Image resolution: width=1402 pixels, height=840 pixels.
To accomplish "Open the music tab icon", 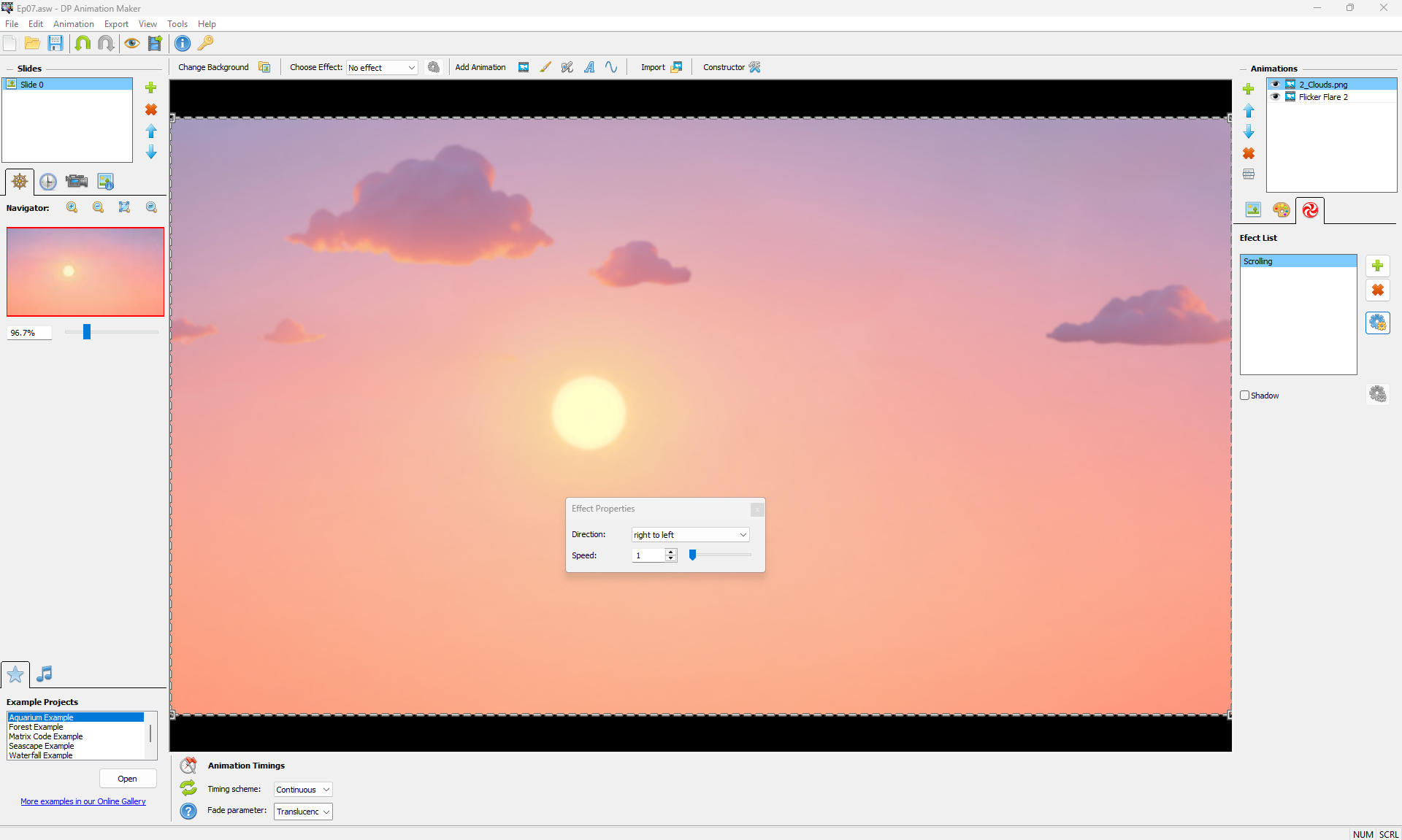I will pyautogui.click(x=45, y=674).
